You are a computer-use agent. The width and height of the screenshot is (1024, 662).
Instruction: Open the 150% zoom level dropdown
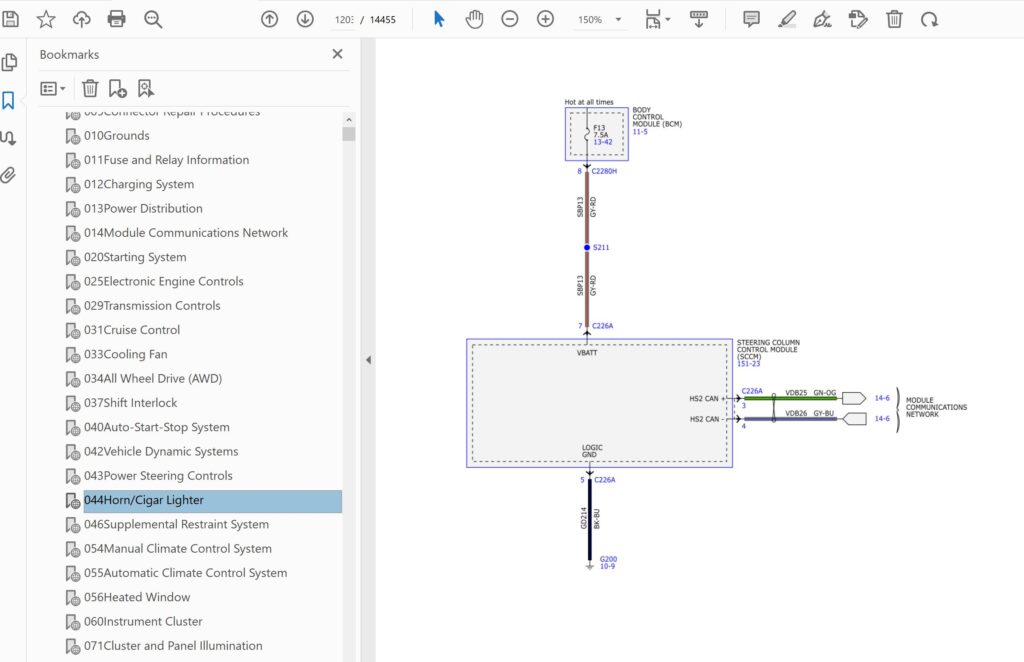point(618,20)
